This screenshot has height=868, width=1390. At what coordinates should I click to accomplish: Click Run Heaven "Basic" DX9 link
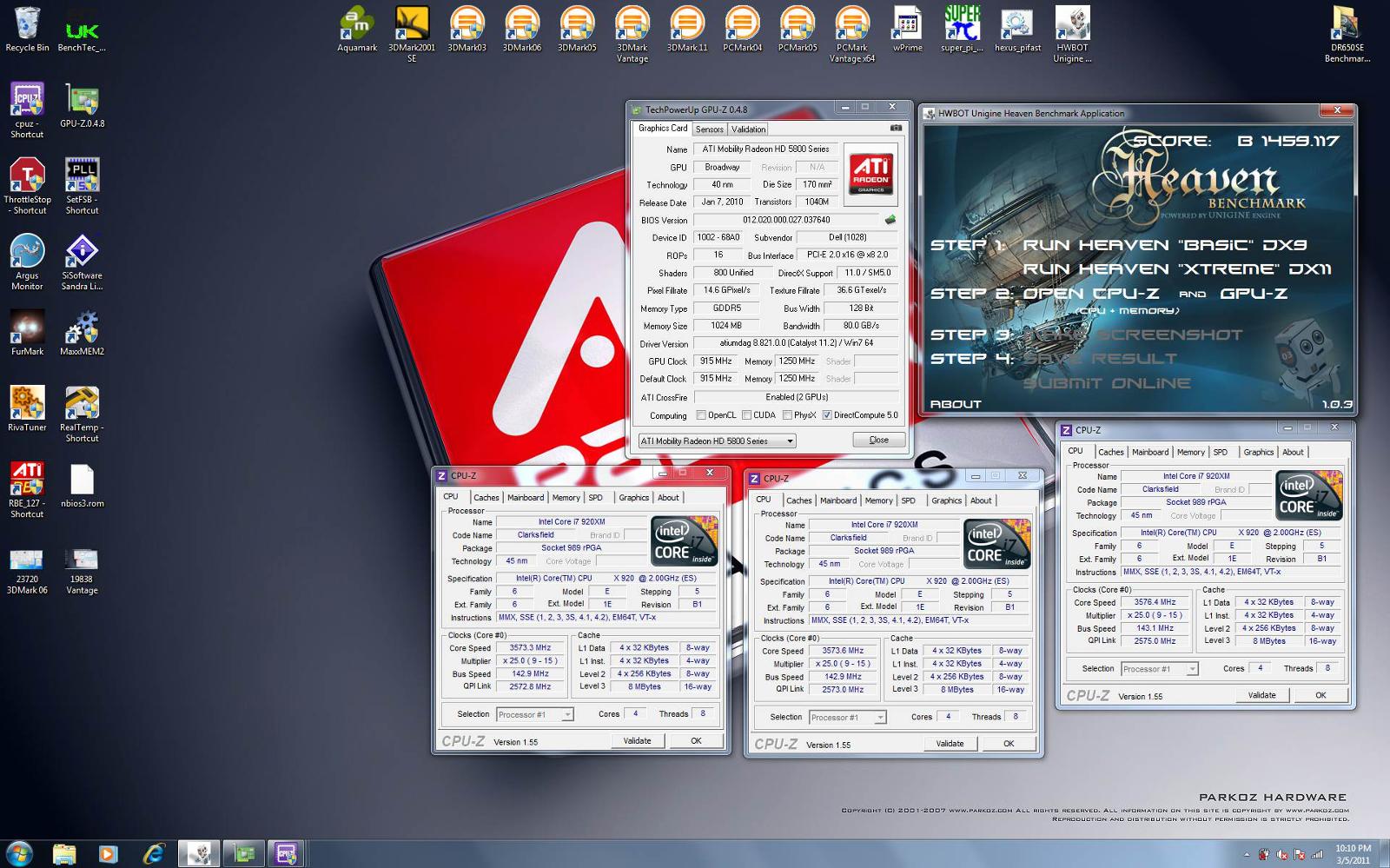(1165, 246)
